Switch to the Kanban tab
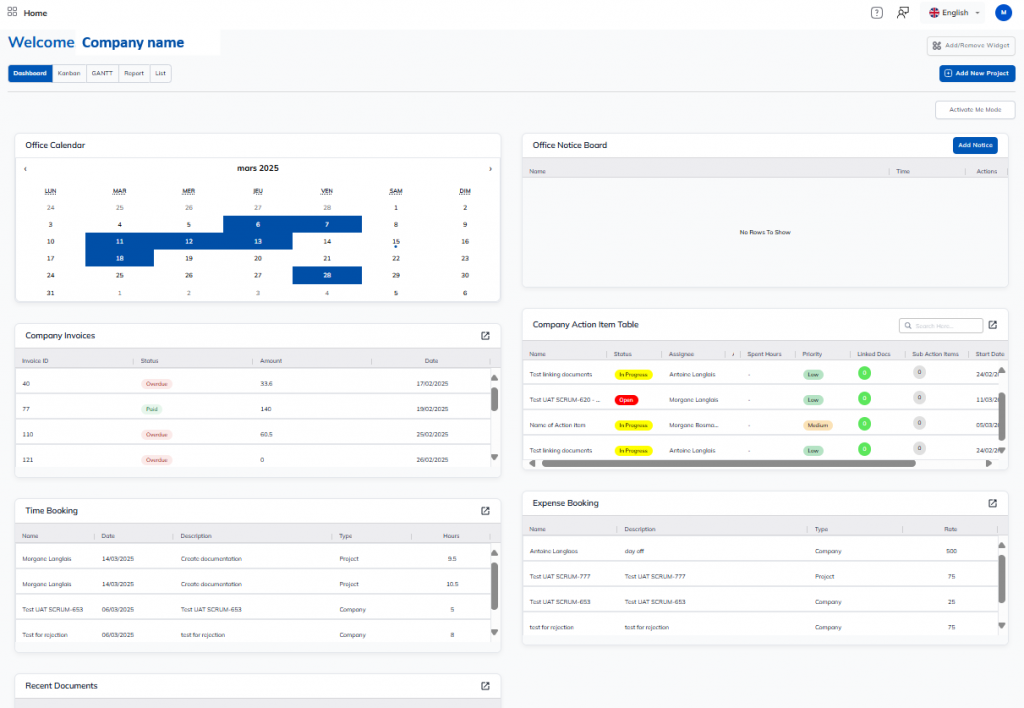Image resolution: width=1024 pixels, height=708 pixels. [69, 74]
